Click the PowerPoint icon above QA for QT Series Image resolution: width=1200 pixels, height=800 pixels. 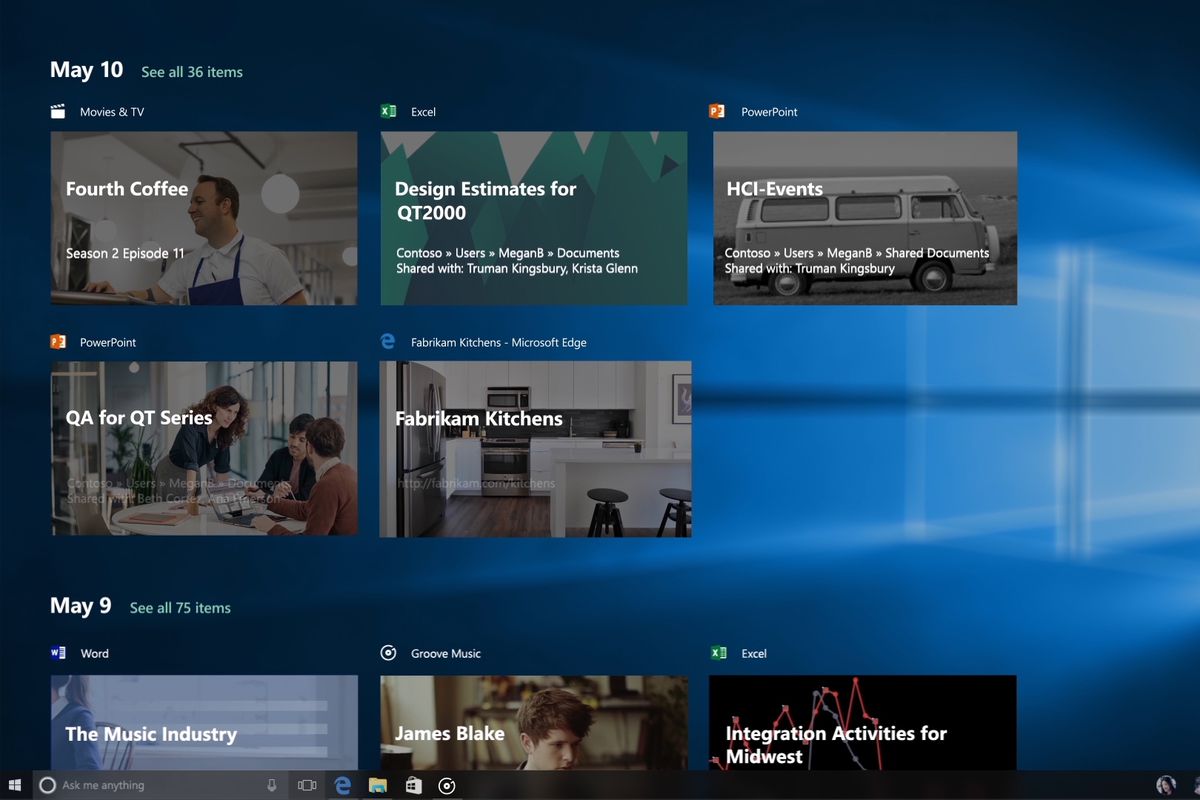59,342
